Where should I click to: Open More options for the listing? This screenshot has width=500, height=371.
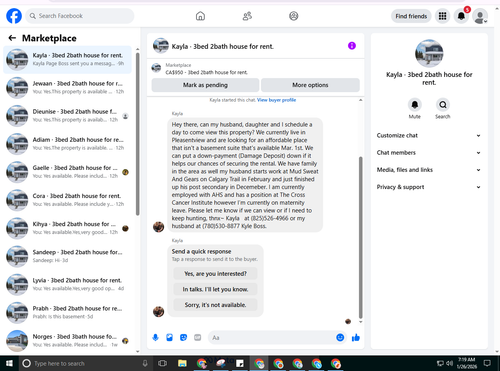click(x=310, y=85)
